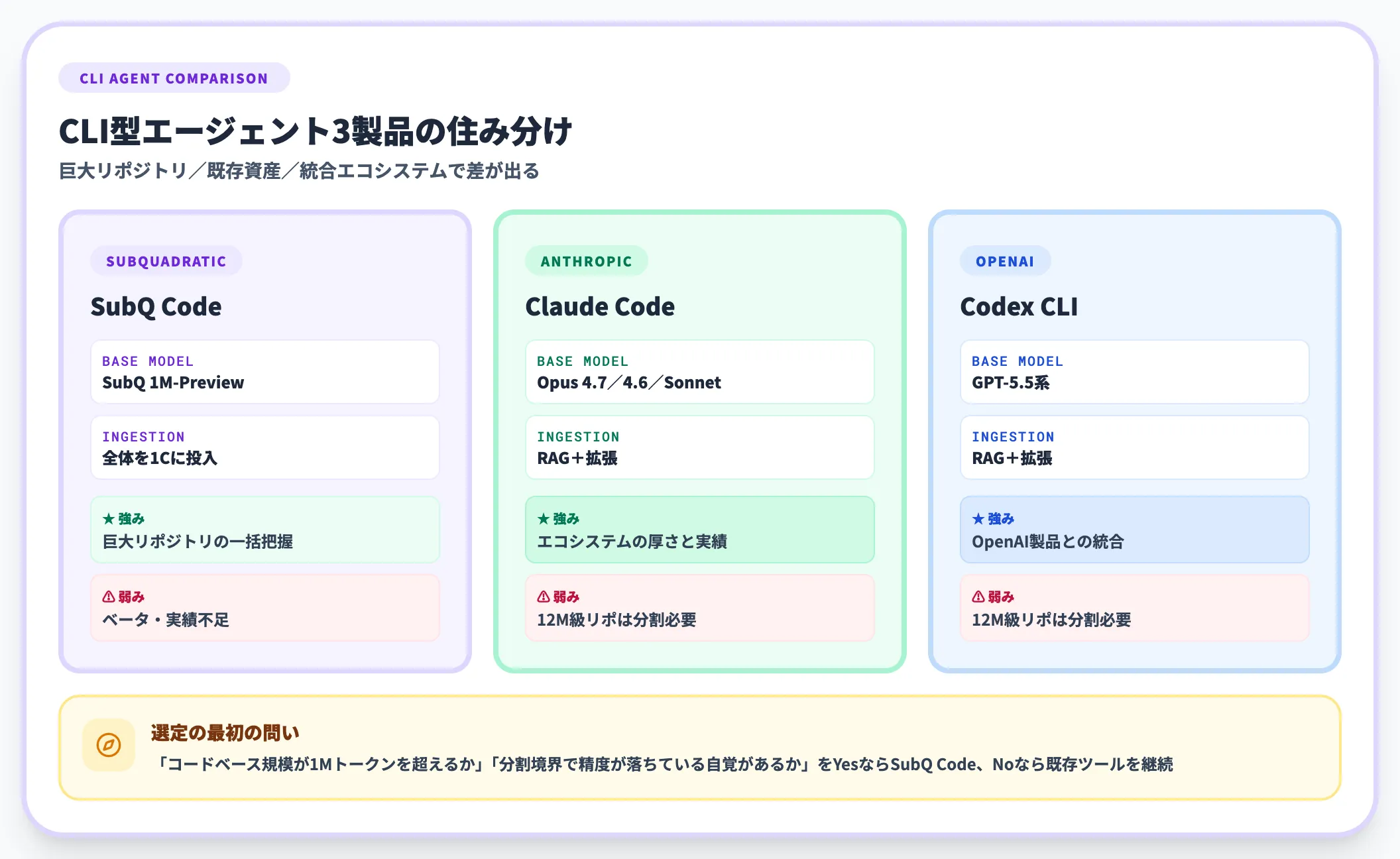
Task: Click the INGESTION label in SubQ Code card
Action: click(x=143, y=437)
